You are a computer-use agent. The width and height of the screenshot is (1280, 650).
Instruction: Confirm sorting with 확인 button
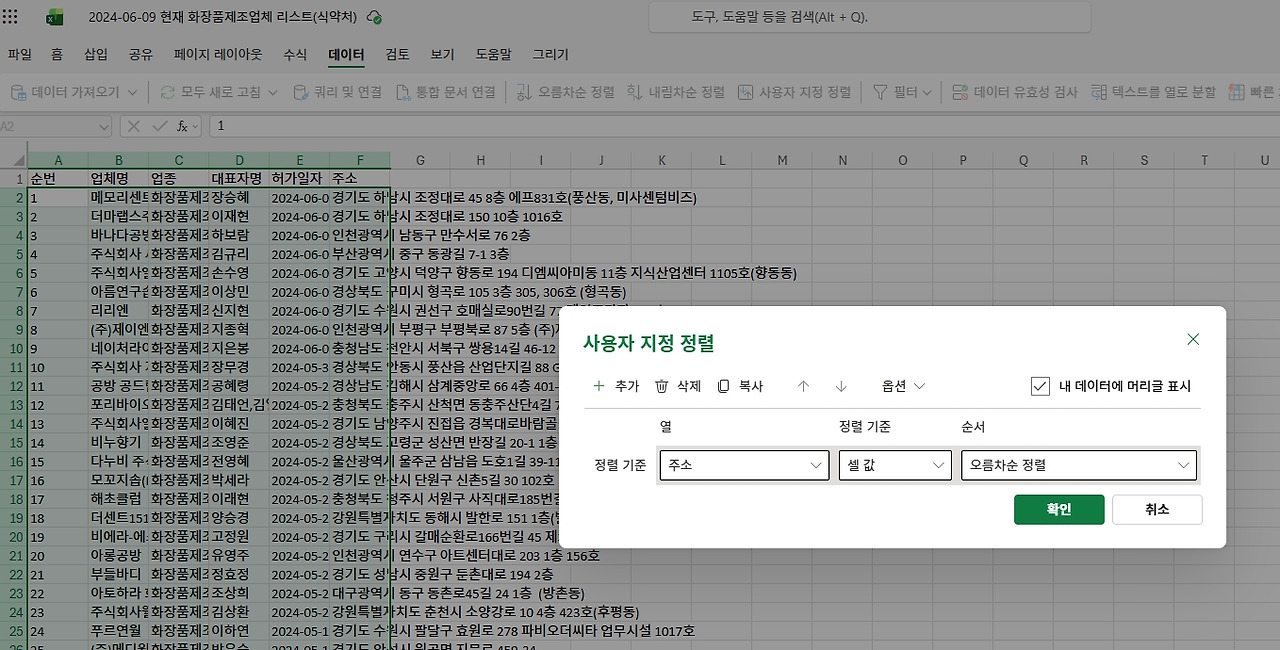1059,509
